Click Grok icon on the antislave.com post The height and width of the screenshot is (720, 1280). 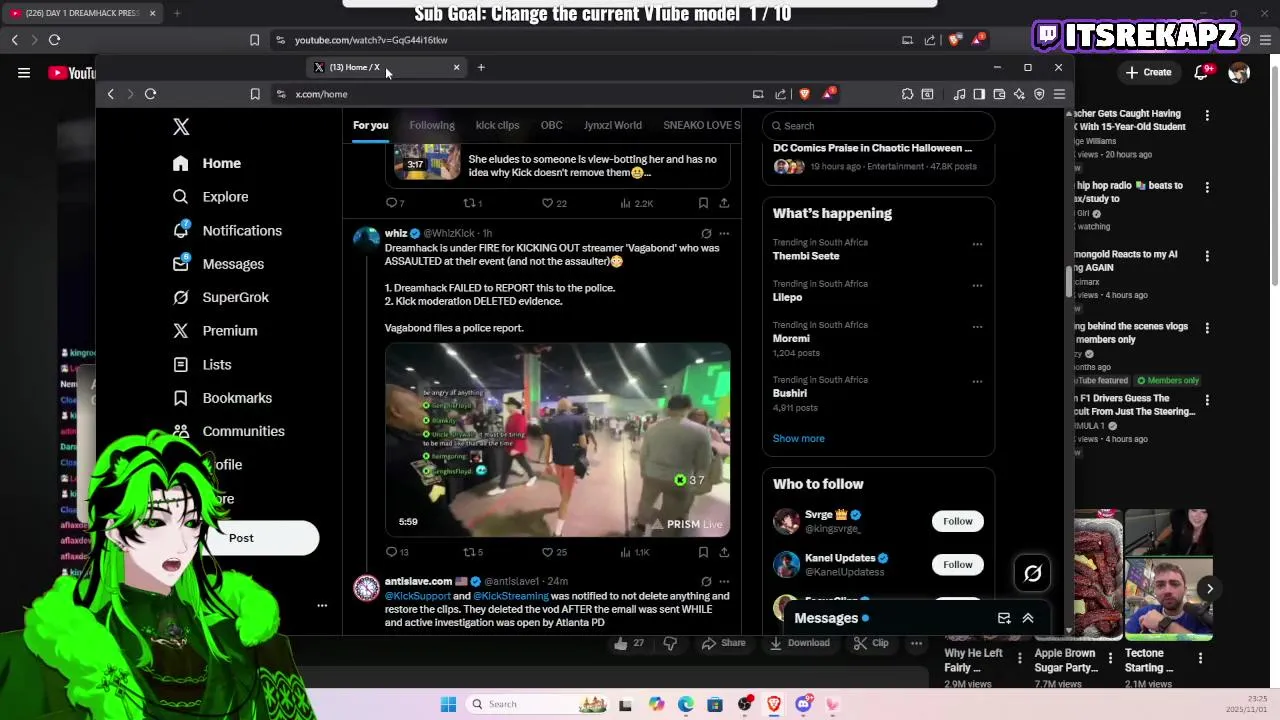706,582
